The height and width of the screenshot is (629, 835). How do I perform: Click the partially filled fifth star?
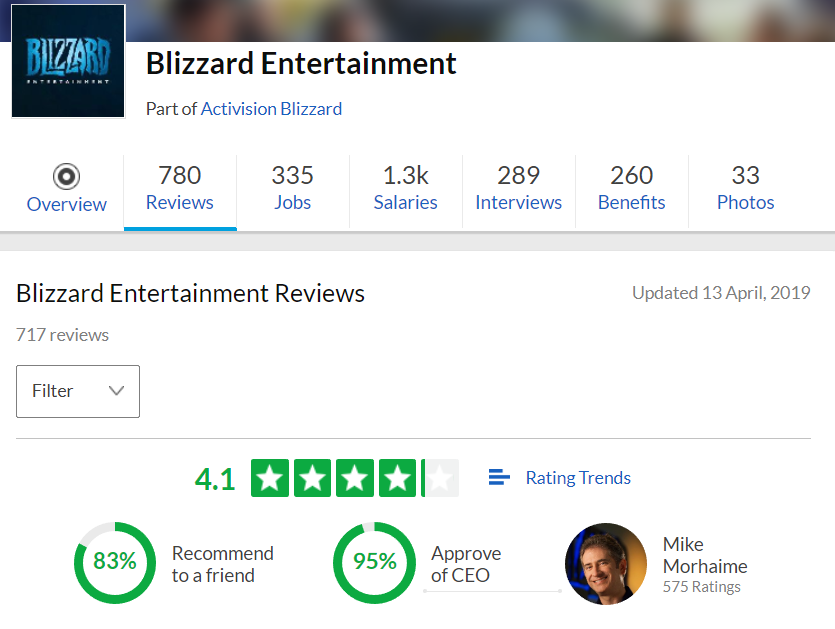coord(440,478)
